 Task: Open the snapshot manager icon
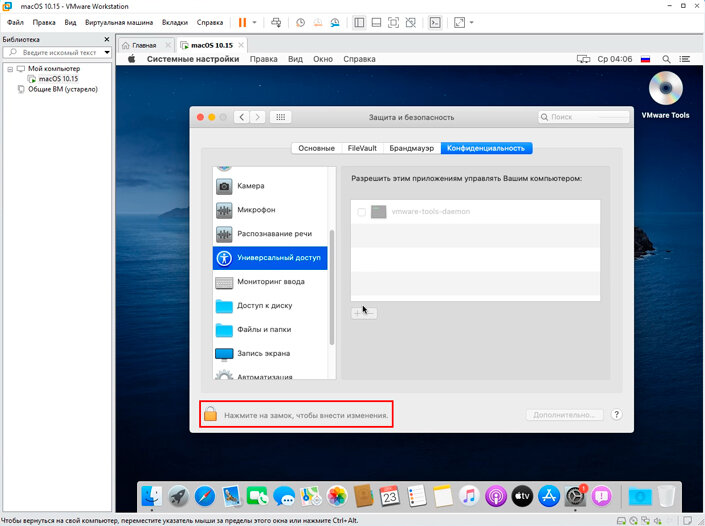[x=335, y=22]
